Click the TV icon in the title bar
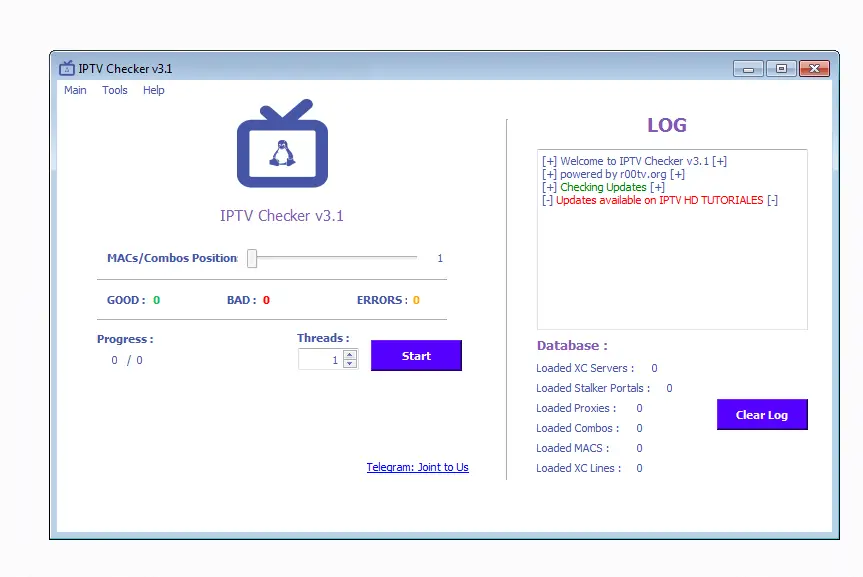The width and height of the screenshot is (863, 577). pyautogui.click(x=67, y=68)
